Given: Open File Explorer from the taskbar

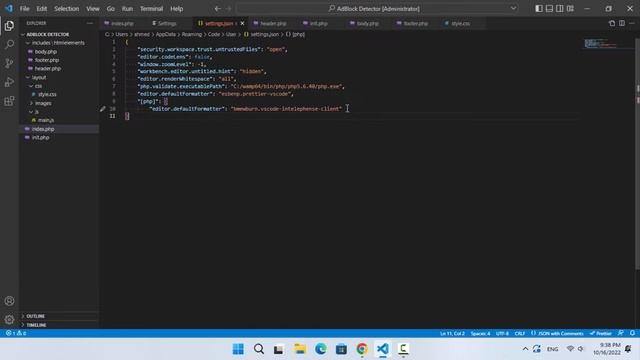Looking at the screenshot, I should pos(300,349).
